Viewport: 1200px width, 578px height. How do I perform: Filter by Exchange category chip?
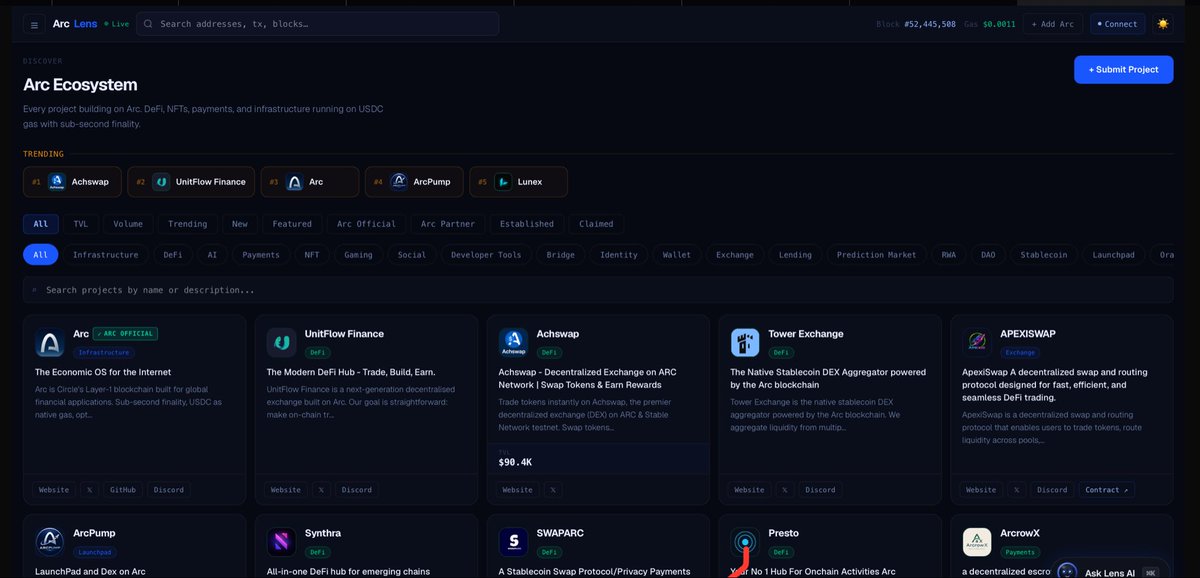734,255
